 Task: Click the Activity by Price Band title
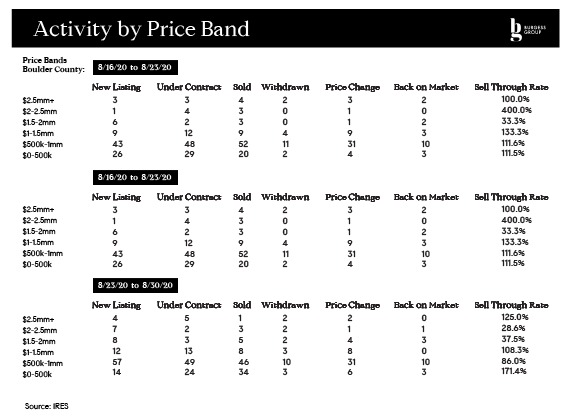141,29
